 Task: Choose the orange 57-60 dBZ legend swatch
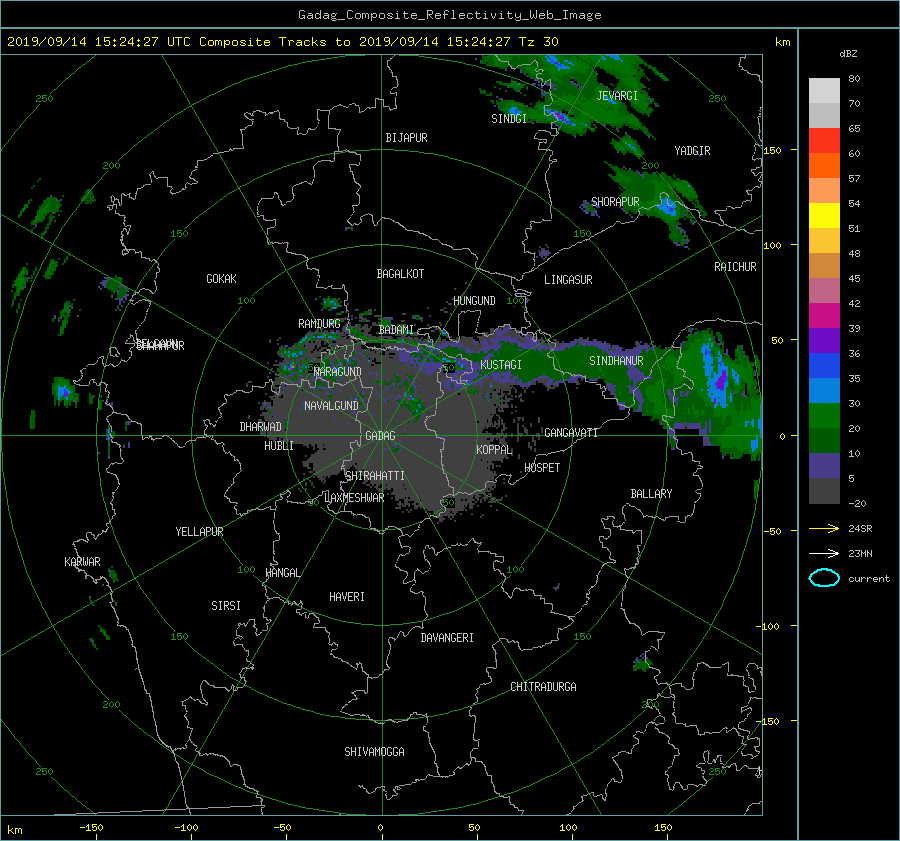tap(824, 165)
